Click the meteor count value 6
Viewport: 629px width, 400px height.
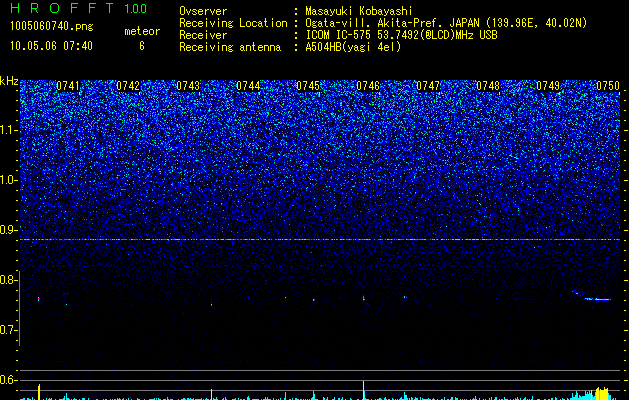pos(142,46)
